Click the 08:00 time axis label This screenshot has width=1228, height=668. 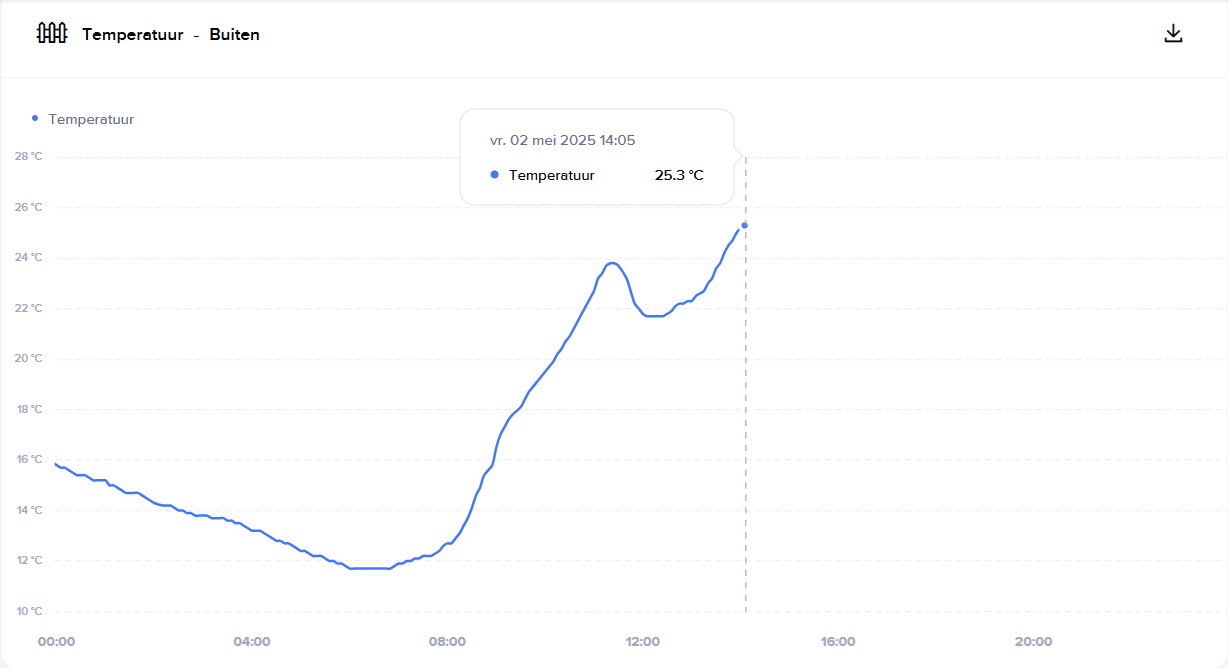coord(447,641)
